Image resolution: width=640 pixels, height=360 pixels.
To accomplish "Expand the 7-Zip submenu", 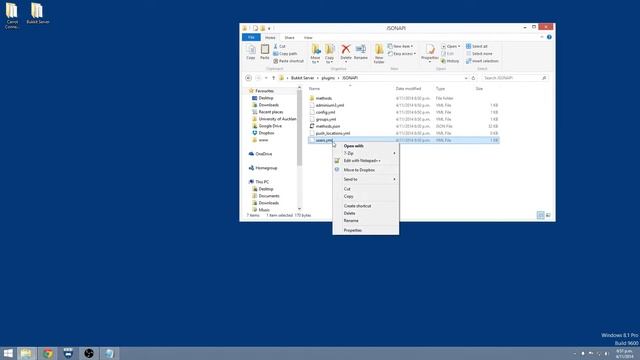I will coord(366,153).
